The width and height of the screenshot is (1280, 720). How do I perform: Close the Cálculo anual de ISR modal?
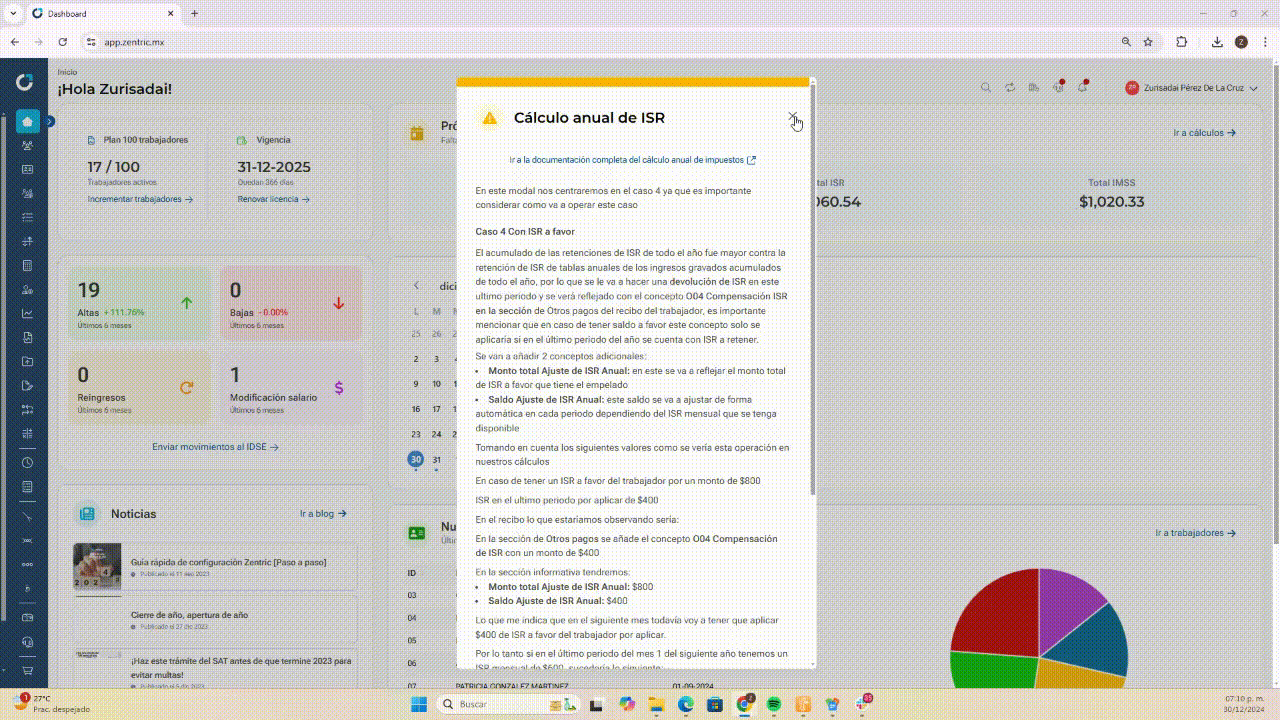click(793, 118)
